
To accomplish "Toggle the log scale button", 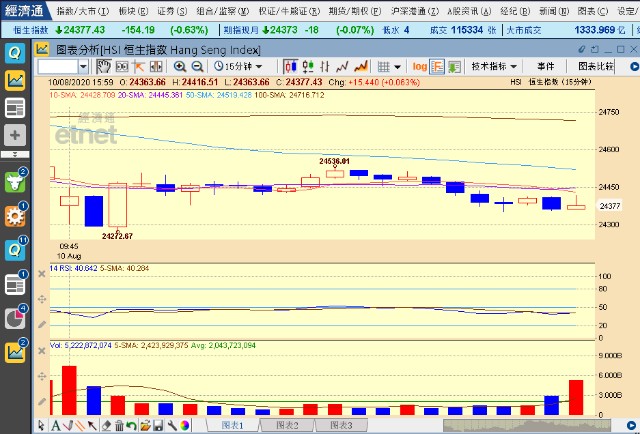I will pyautogui.click(x=420, y=66).
